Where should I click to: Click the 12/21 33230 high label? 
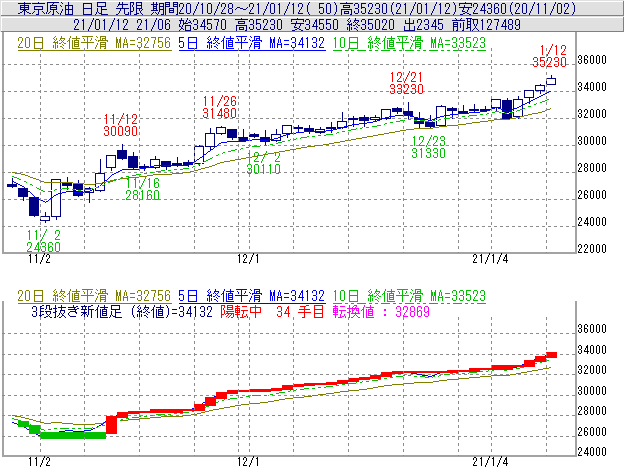[x=406, y=83]
